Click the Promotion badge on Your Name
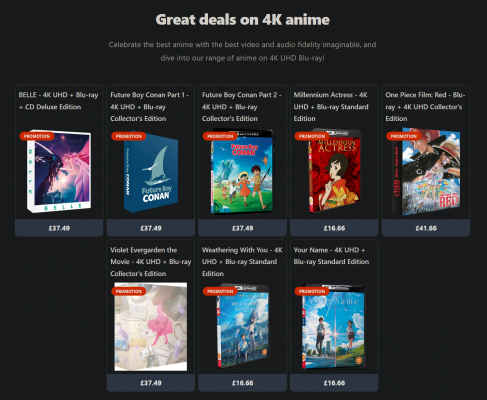This screenshot has width=487, height=400. click(312, 291)
